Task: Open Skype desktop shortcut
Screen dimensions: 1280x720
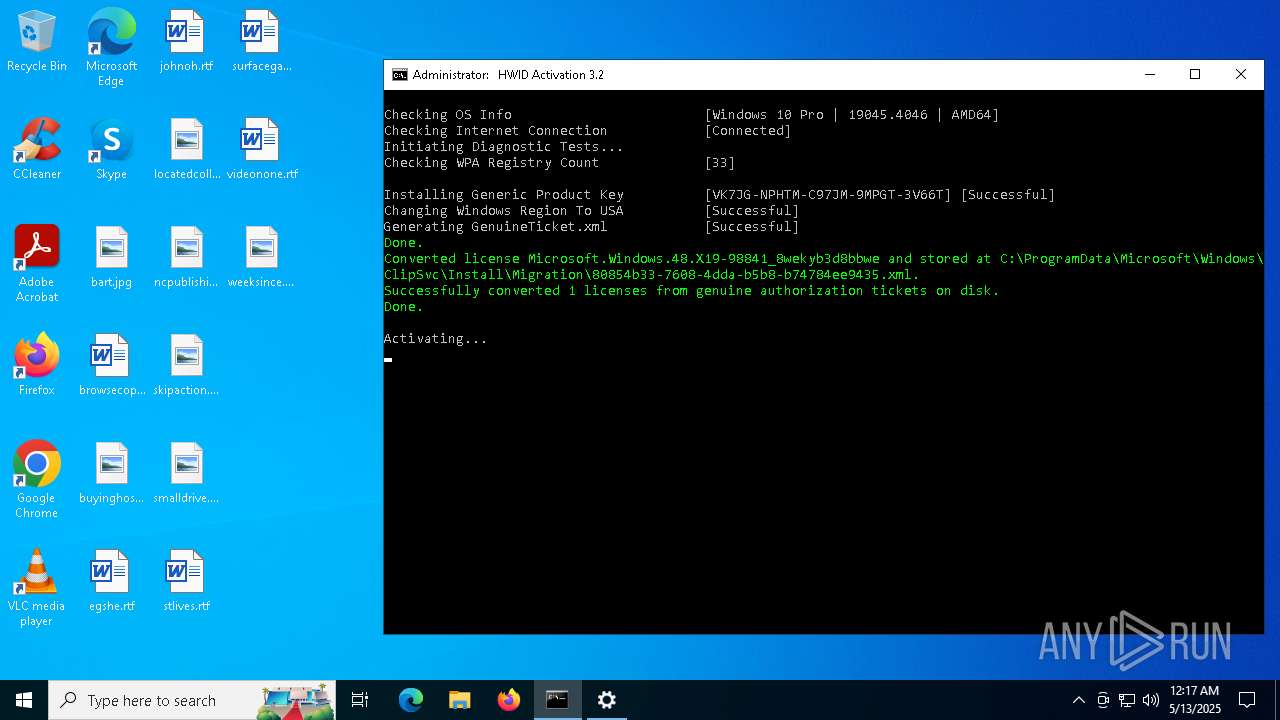Action: point(111,150)
